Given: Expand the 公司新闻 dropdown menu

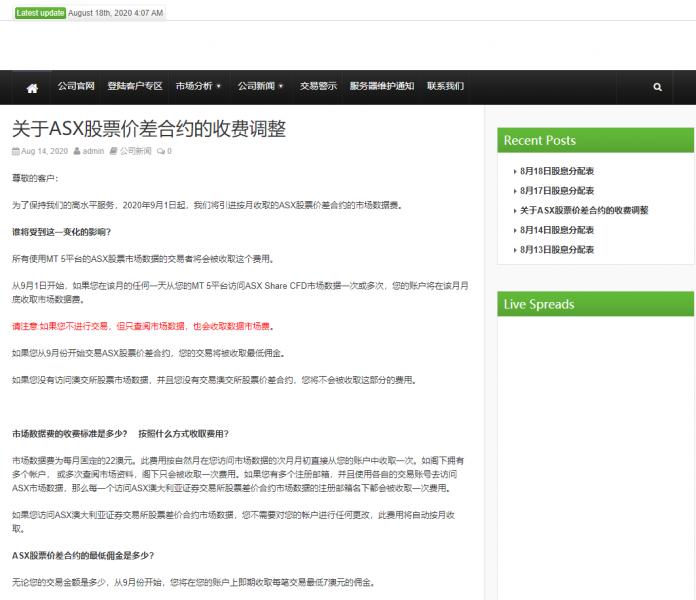Looking at the screenshot, I should 260,86.
